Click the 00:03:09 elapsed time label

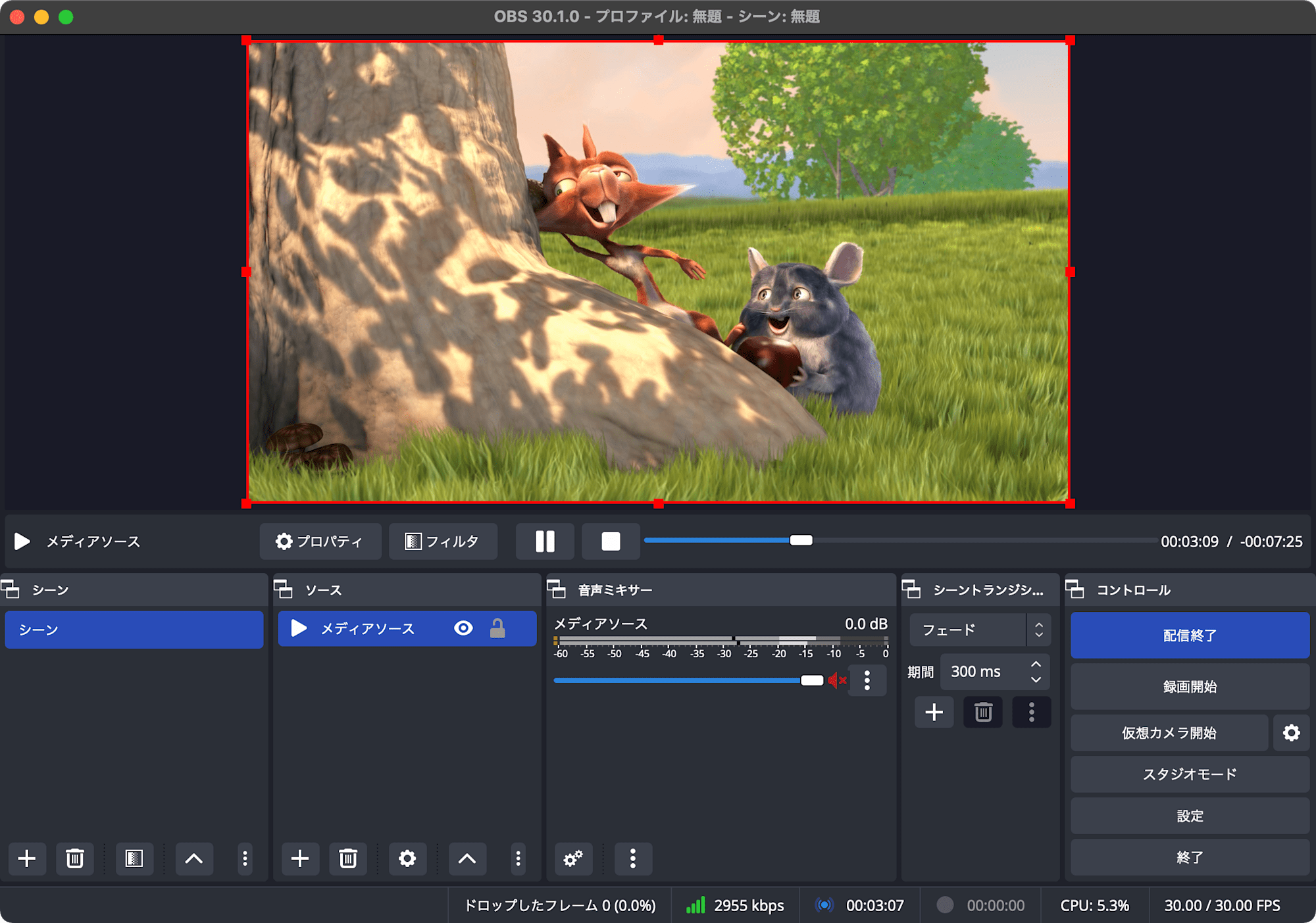(1190, 541)
